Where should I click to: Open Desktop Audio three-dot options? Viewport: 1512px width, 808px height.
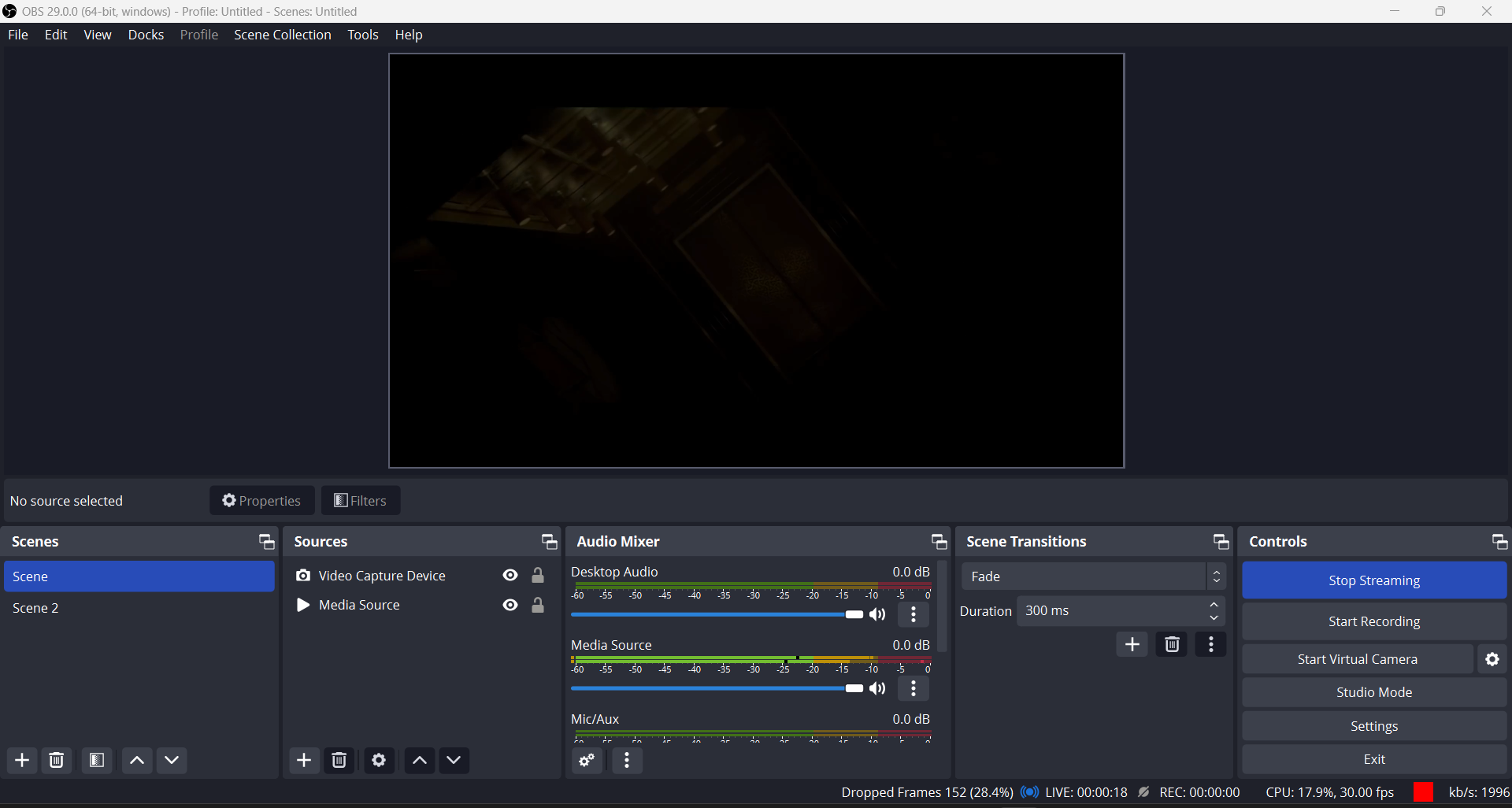point(913,614)
